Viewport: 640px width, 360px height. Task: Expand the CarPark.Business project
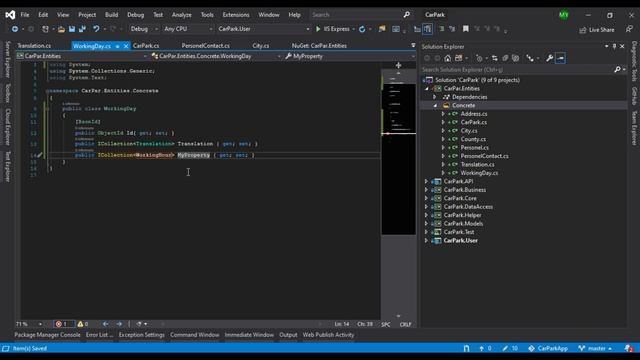click(427, 190)
